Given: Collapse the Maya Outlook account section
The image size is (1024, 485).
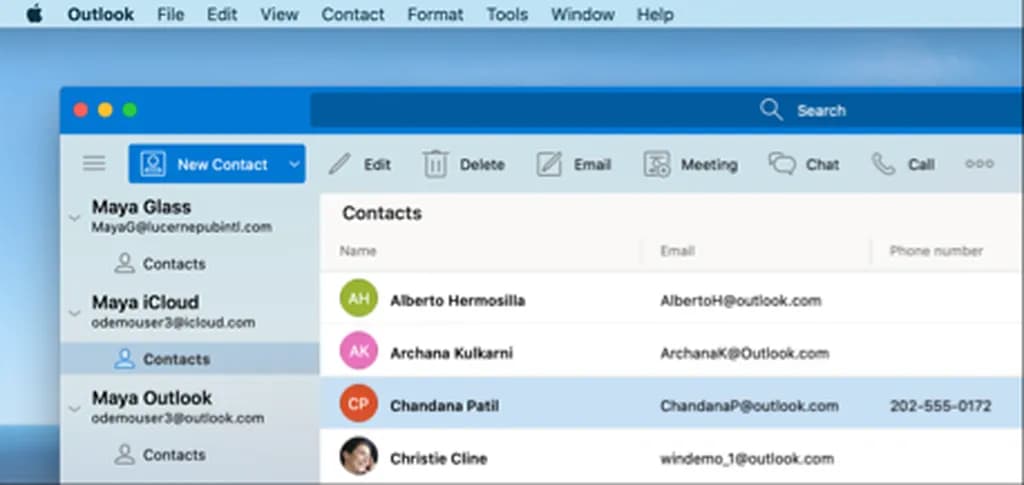Looking at the screenshot, I should [x=73, y=408].
